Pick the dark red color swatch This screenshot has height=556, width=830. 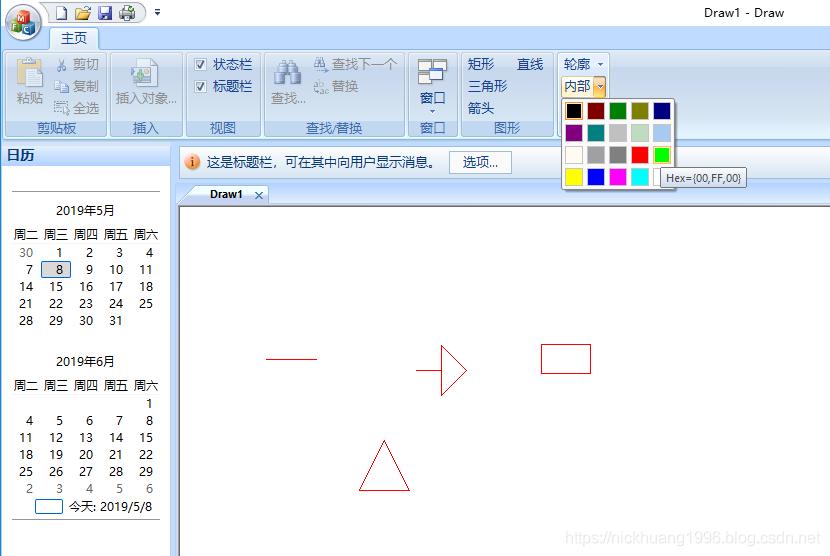point(596,111)
